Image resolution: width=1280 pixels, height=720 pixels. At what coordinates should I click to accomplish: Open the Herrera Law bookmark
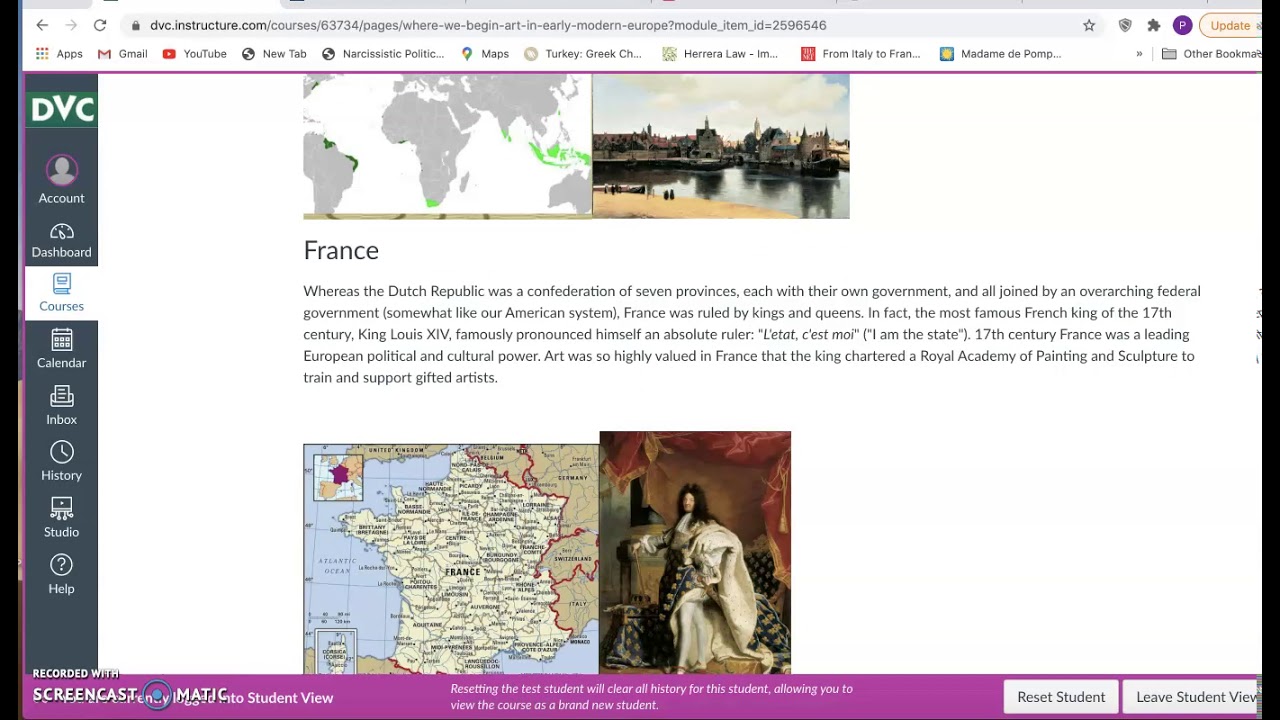[720, 54]
